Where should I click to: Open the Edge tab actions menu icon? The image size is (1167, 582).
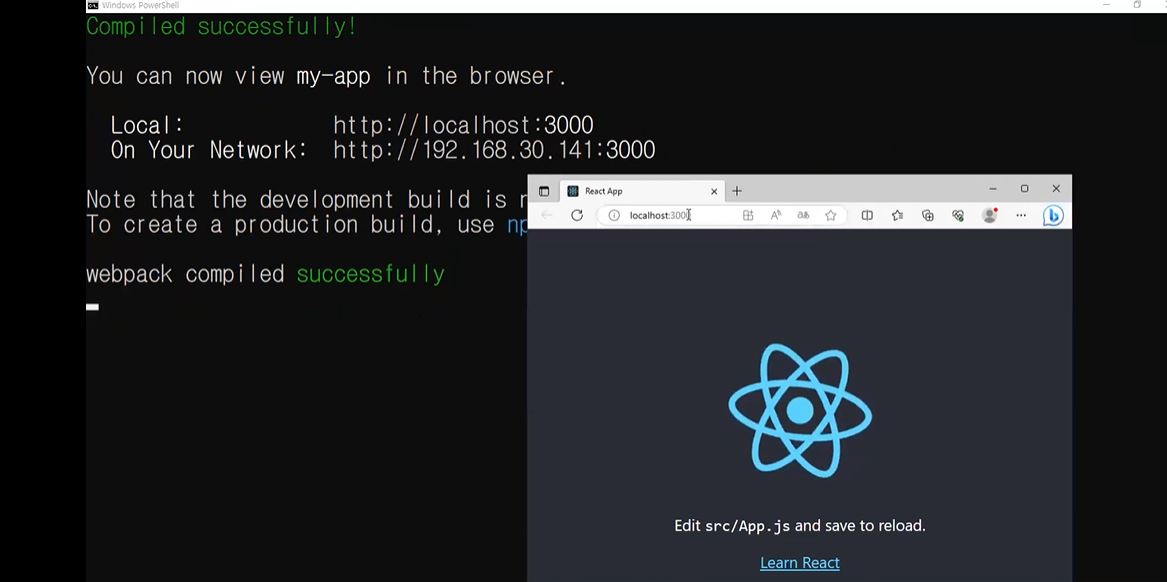click(x=544, y=191)
